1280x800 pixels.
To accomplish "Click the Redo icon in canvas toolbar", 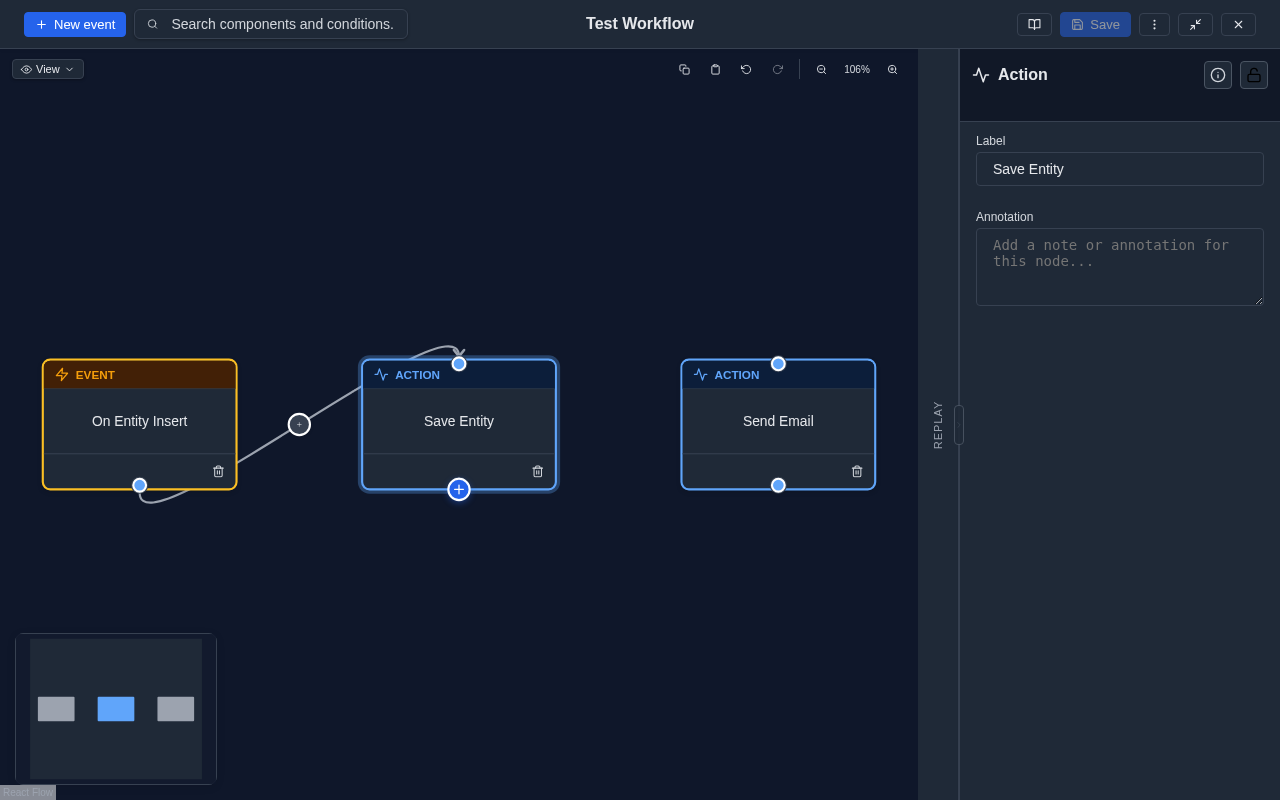I will (778, 69).
